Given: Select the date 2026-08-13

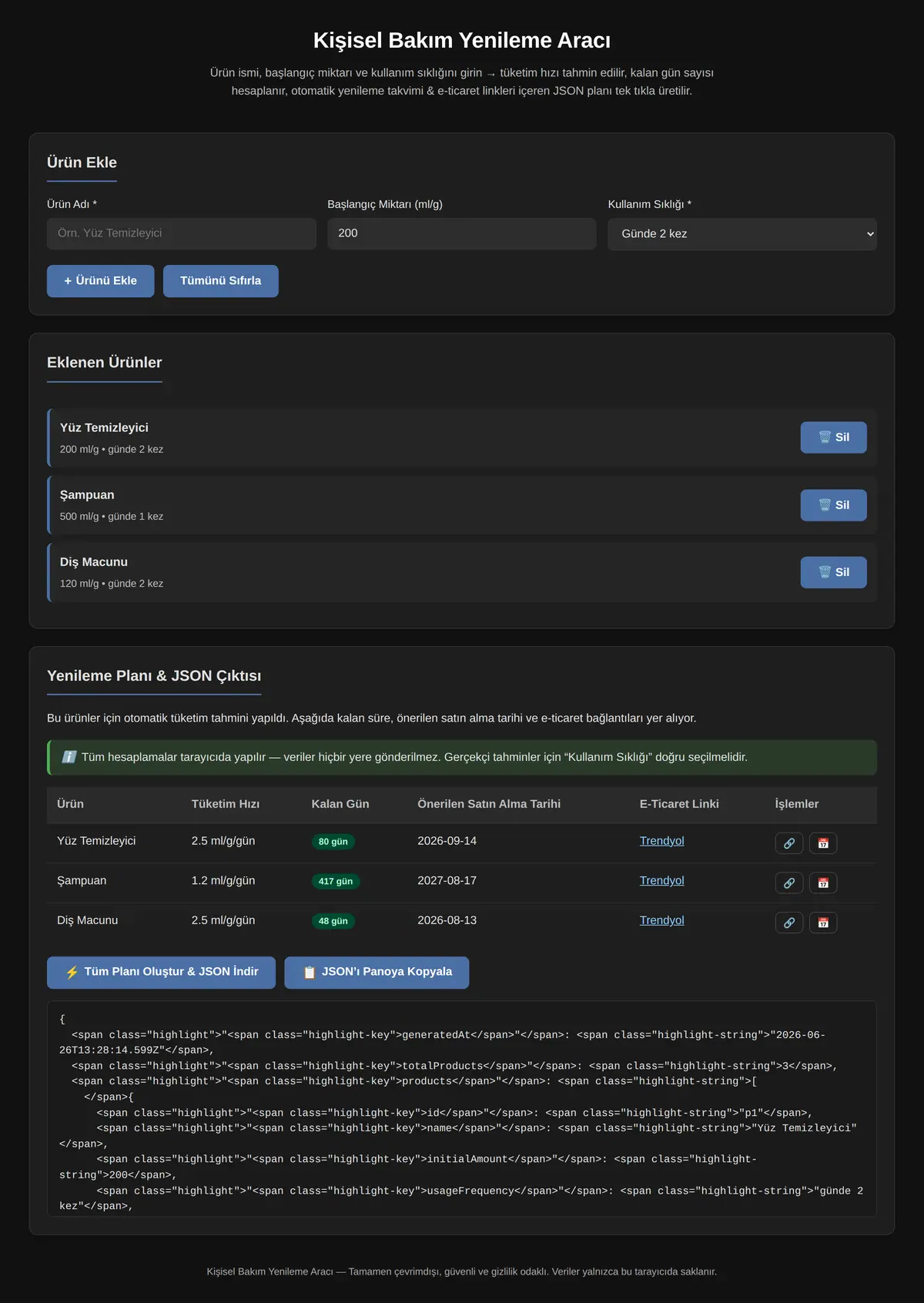Looking at the screenshot, I should 447,920.
